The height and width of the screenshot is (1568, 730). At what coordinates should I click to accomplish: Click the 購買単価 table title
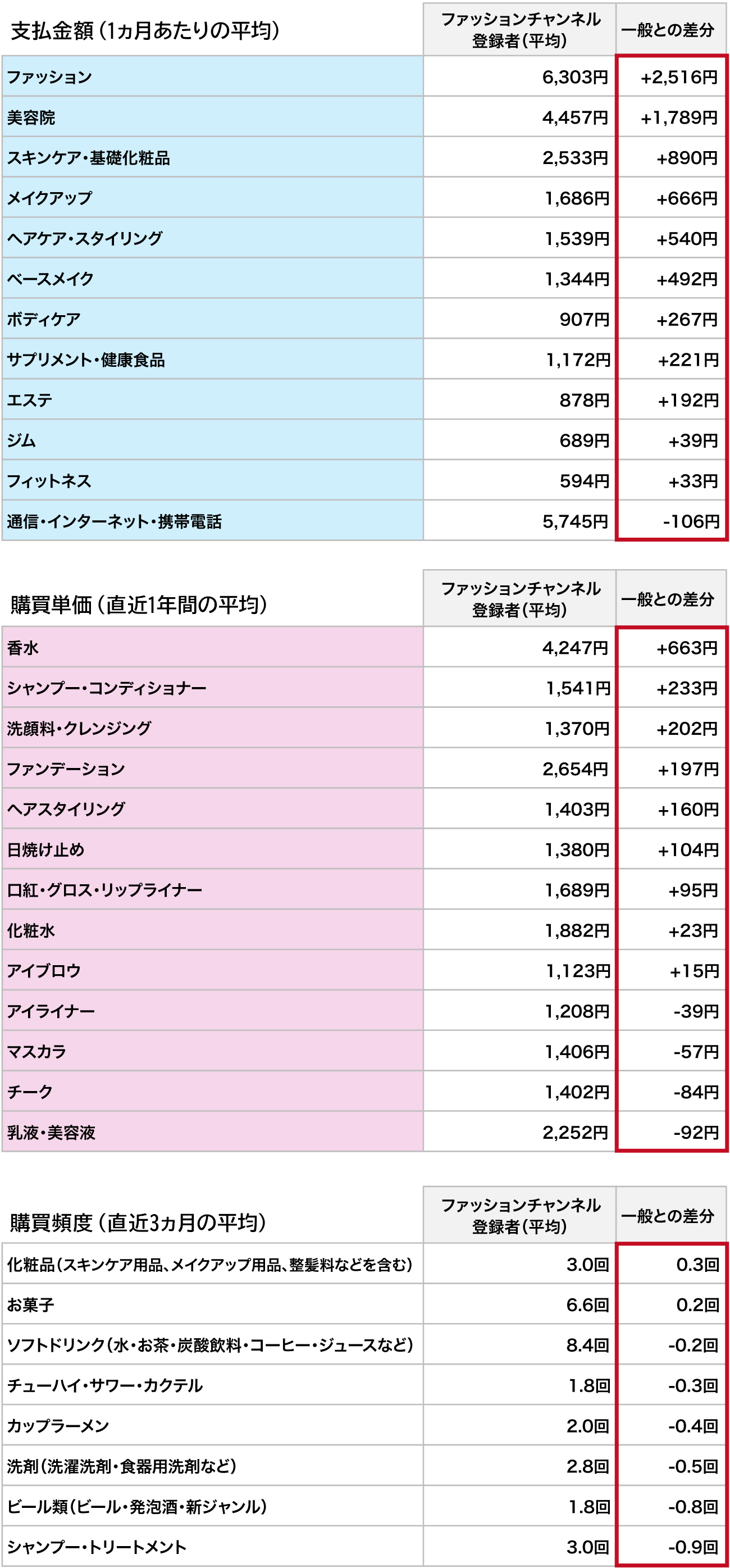coord(139,605)
